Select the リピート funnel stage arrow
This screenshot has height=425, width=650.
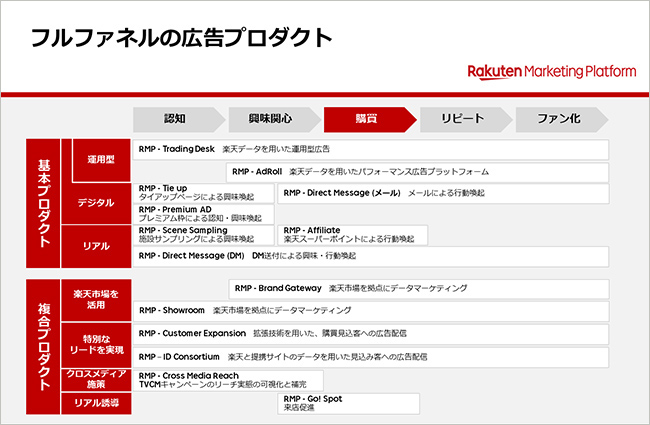point(466,119)
